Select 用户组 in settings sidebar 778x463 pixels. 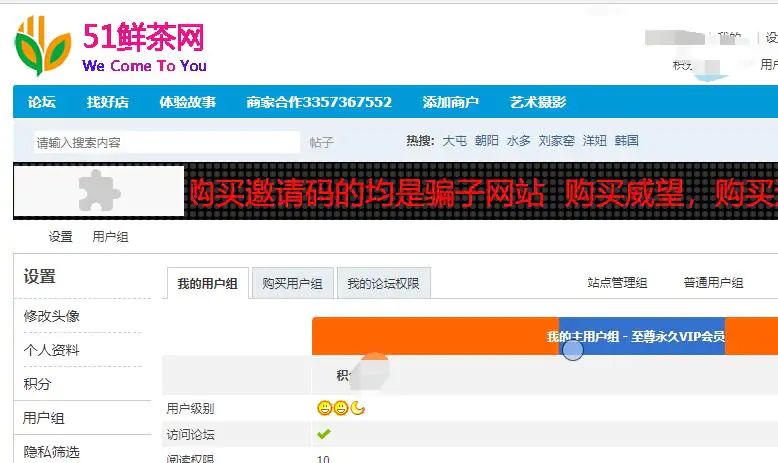click(x=44, y=418)
